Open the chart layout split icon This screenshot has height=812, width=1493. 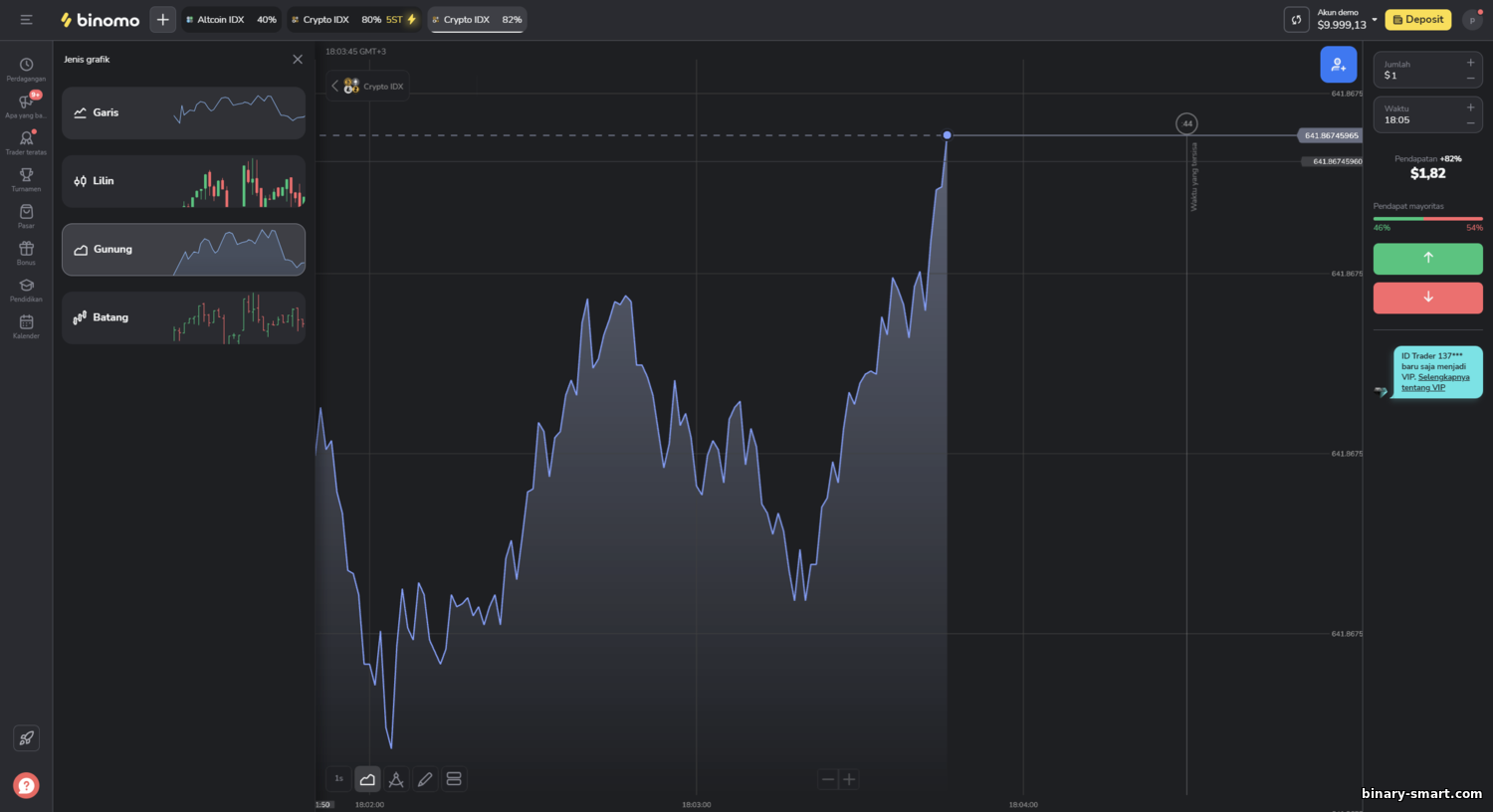pos(454,779)
